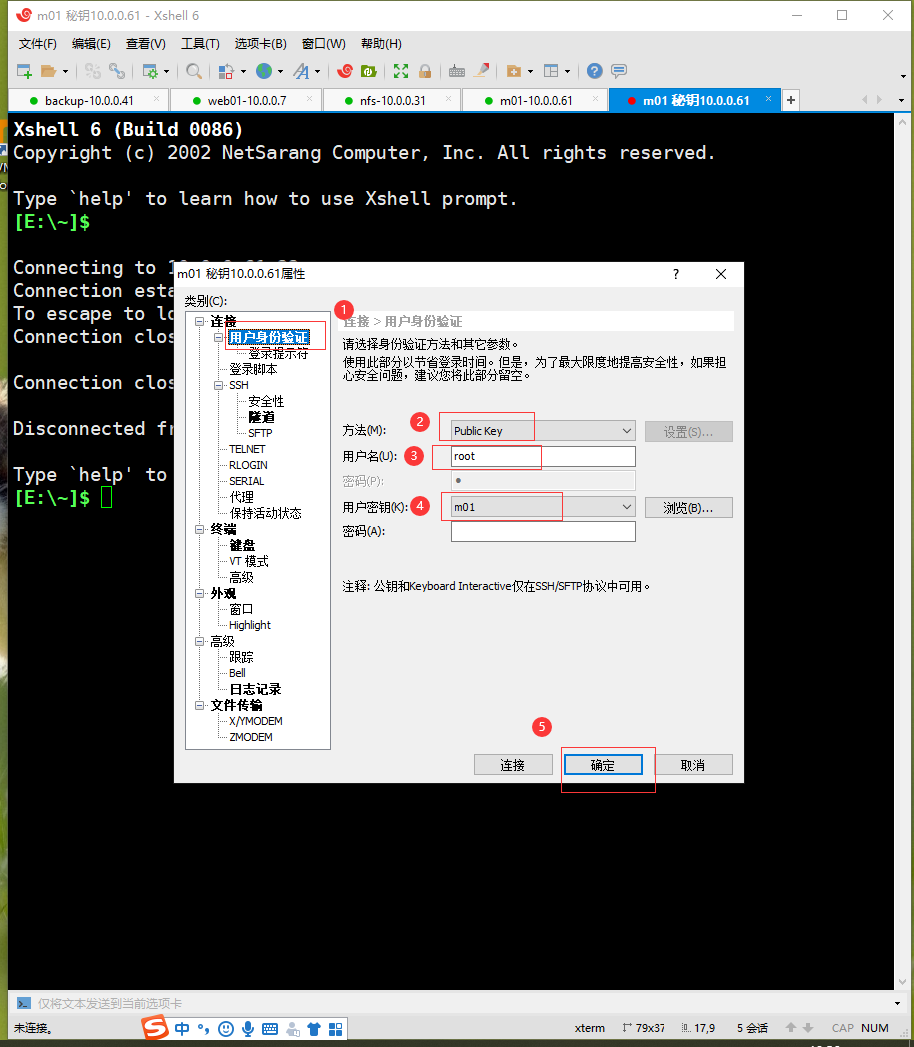This screenshot has height=1047, width=914.
Task: Open the 工具(T) menu
Action: click(x=200, y=44)
